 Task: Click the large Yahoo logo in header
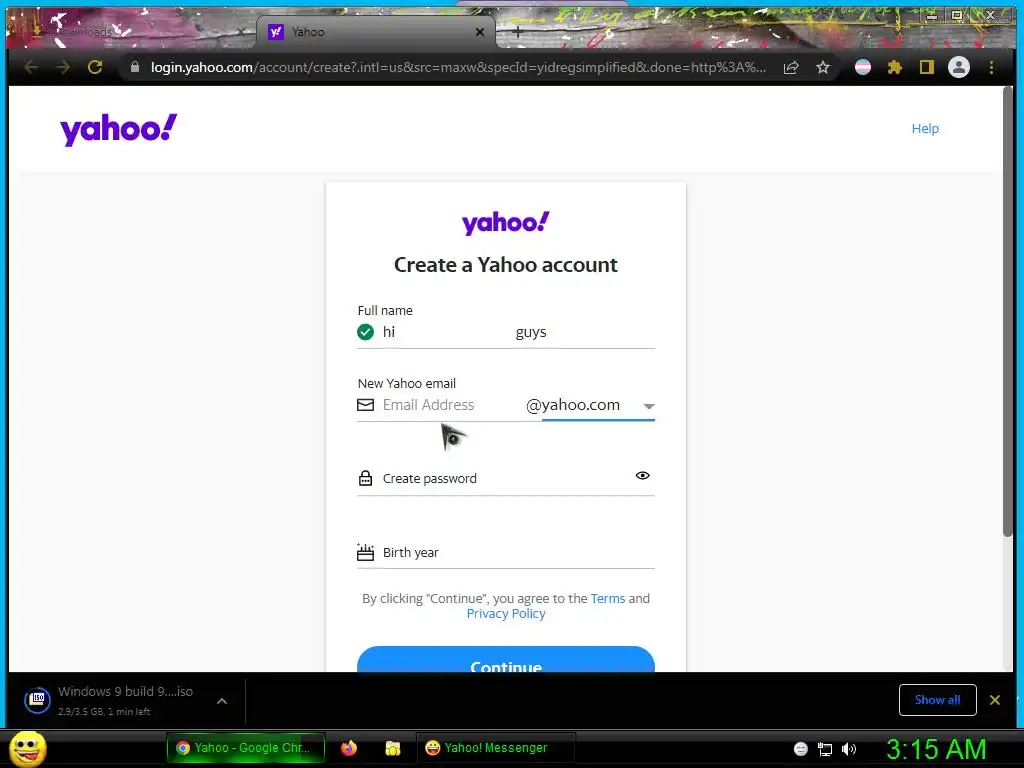click(118, 129)
